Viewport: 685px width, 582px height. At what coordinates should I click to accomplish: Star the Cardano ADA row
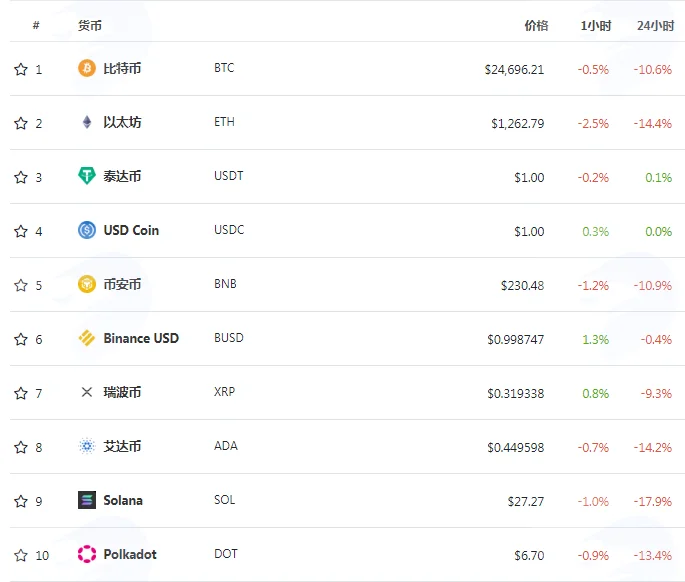(x=21, y=447)
